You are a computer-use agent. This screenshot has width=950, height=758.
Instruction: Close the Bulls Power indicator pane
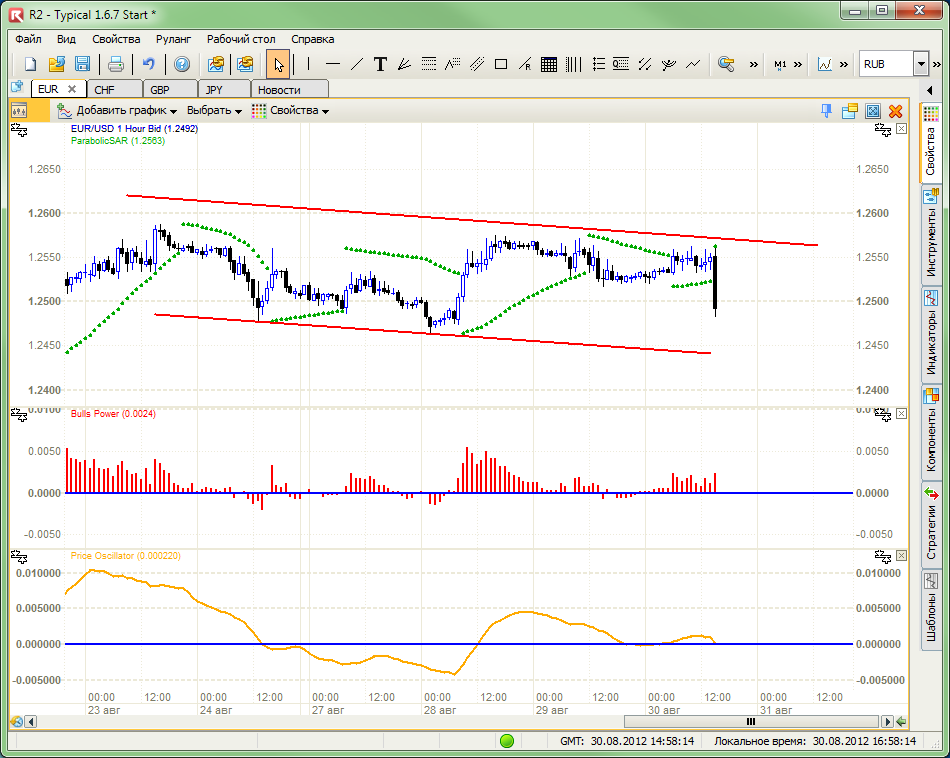click(902, 414)
